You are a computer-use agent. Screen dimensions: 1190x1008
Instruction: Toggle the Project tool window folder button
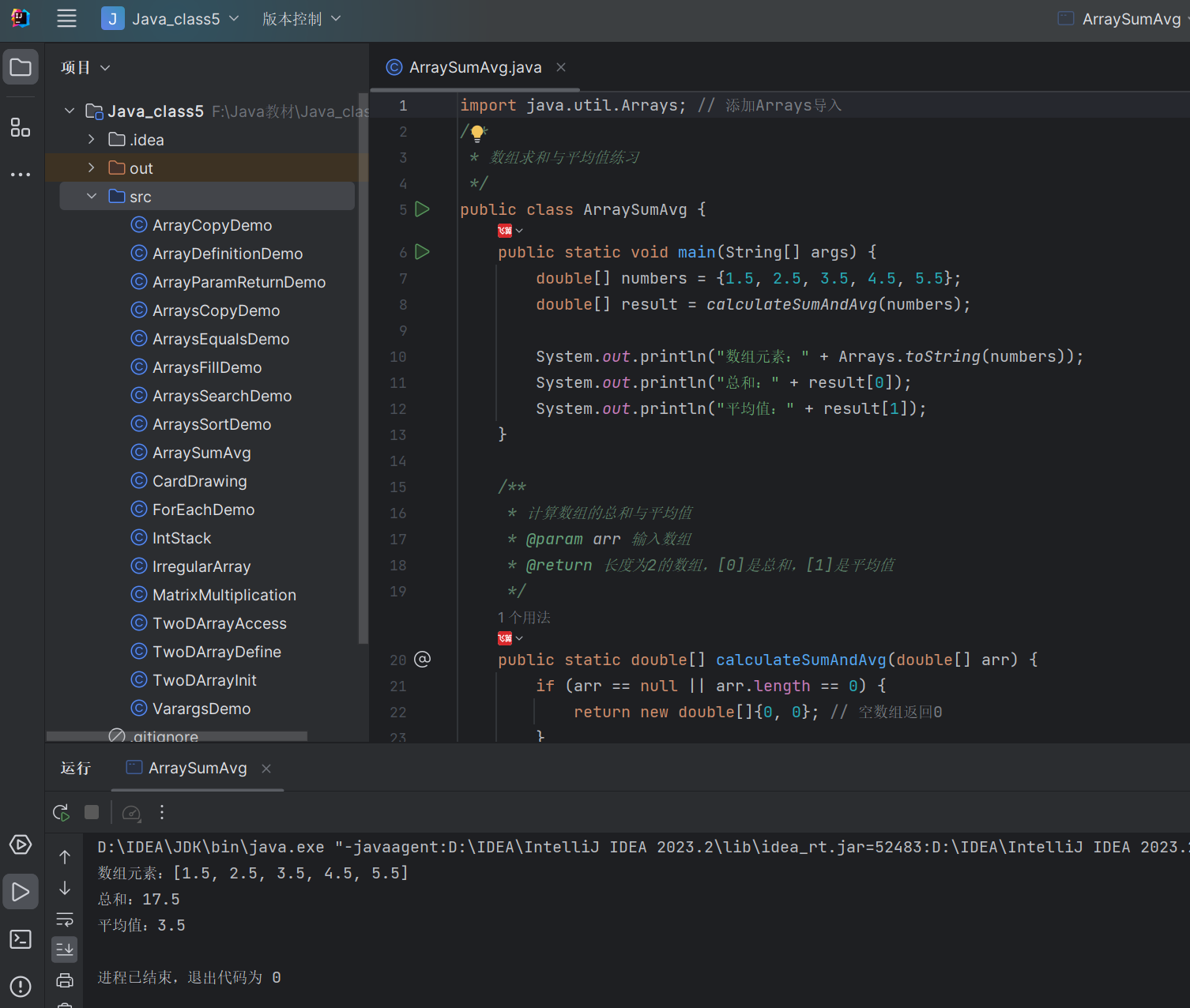pyautogui.click(x=21, y=68)
